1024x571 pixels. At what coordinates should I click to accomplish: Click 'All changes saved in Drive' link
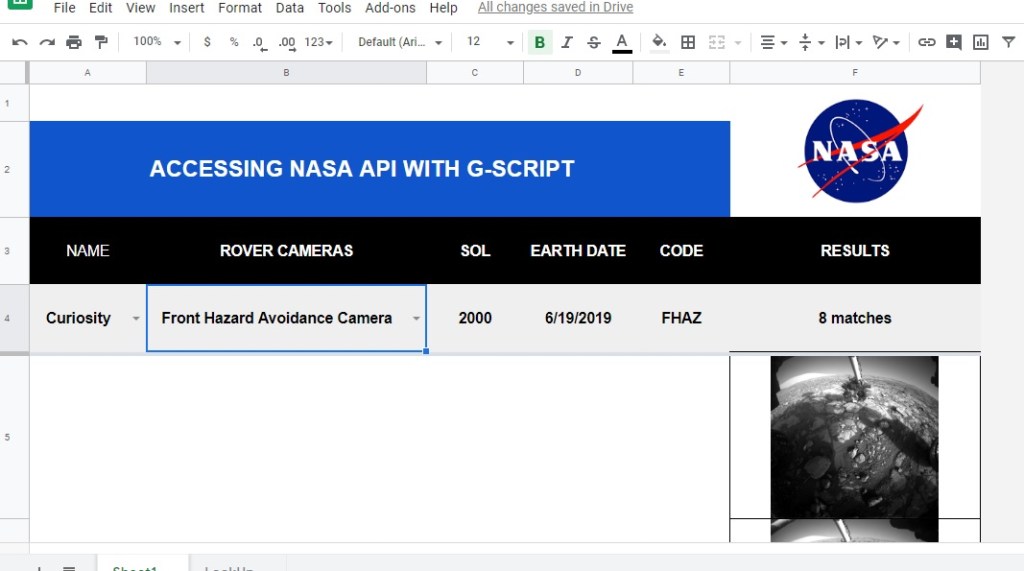pos(555,8)
